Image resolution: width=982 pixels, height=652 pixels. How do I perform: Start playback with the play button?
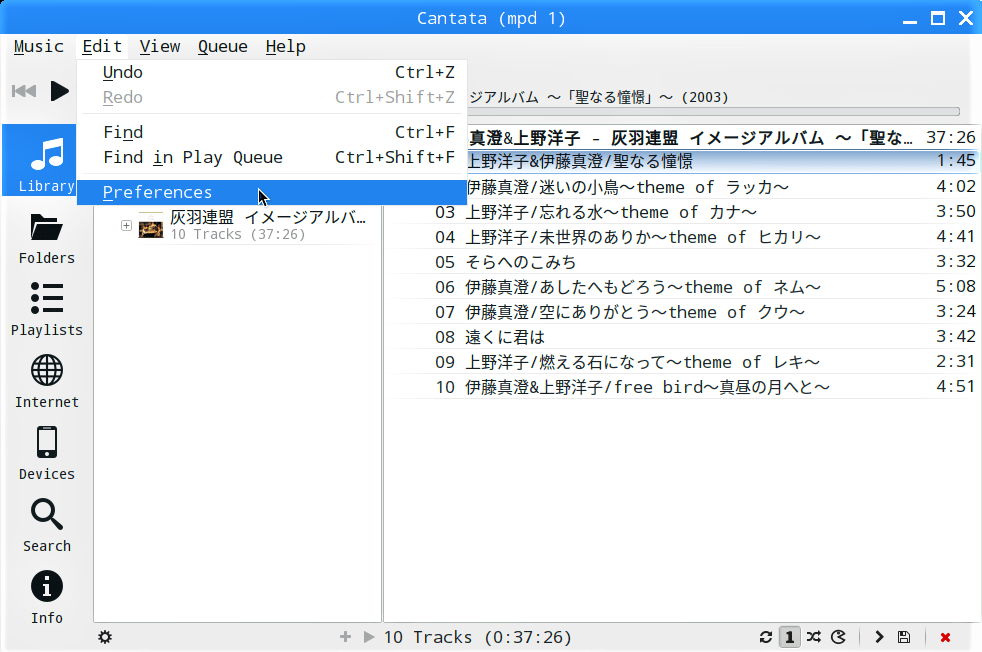point(59,91)
